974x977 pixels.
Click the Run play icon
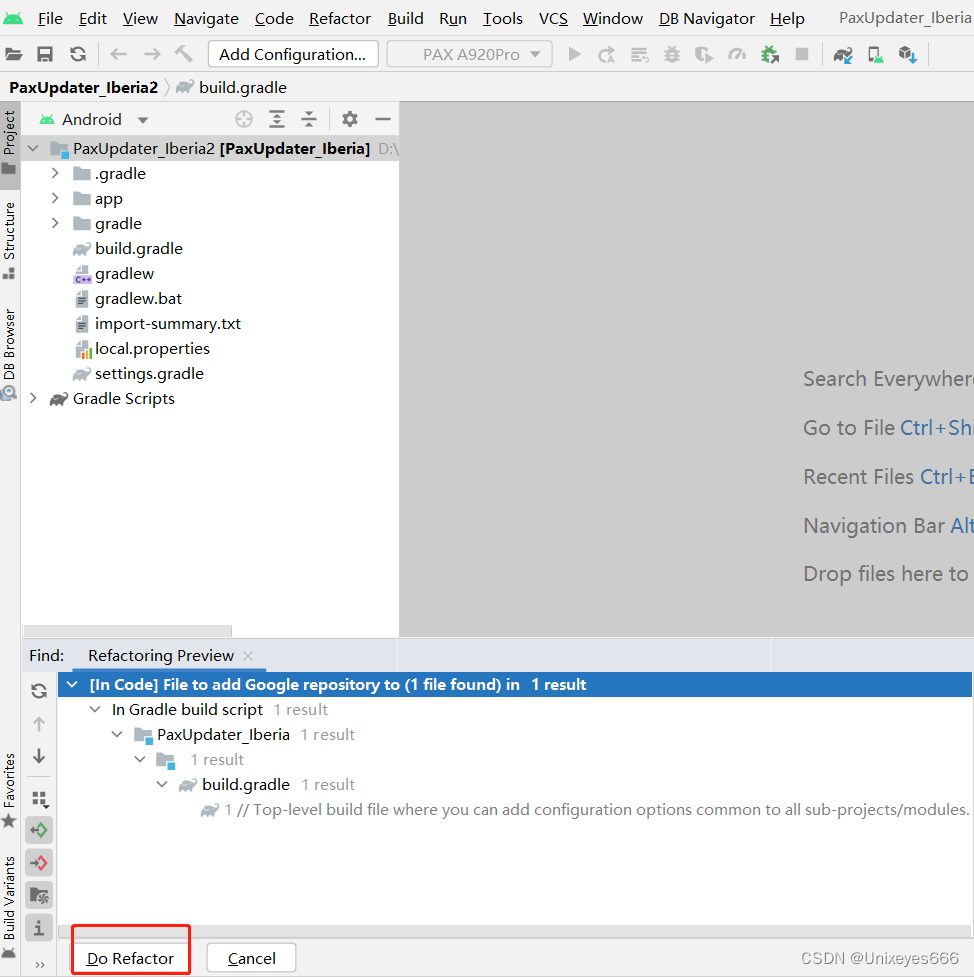tap(575, 55)
